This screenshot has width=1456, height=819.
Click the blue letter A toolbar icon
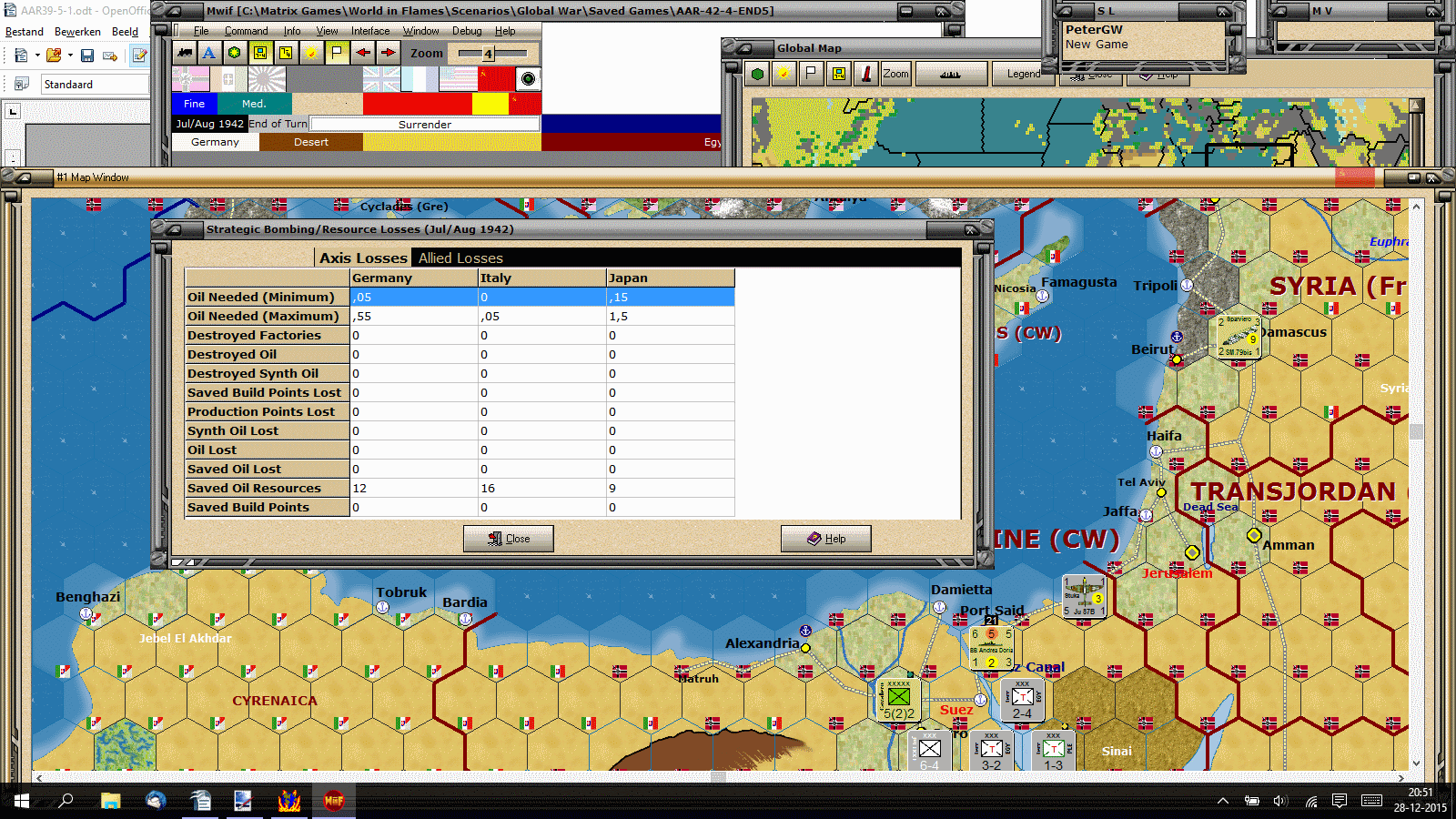[209, 53]
